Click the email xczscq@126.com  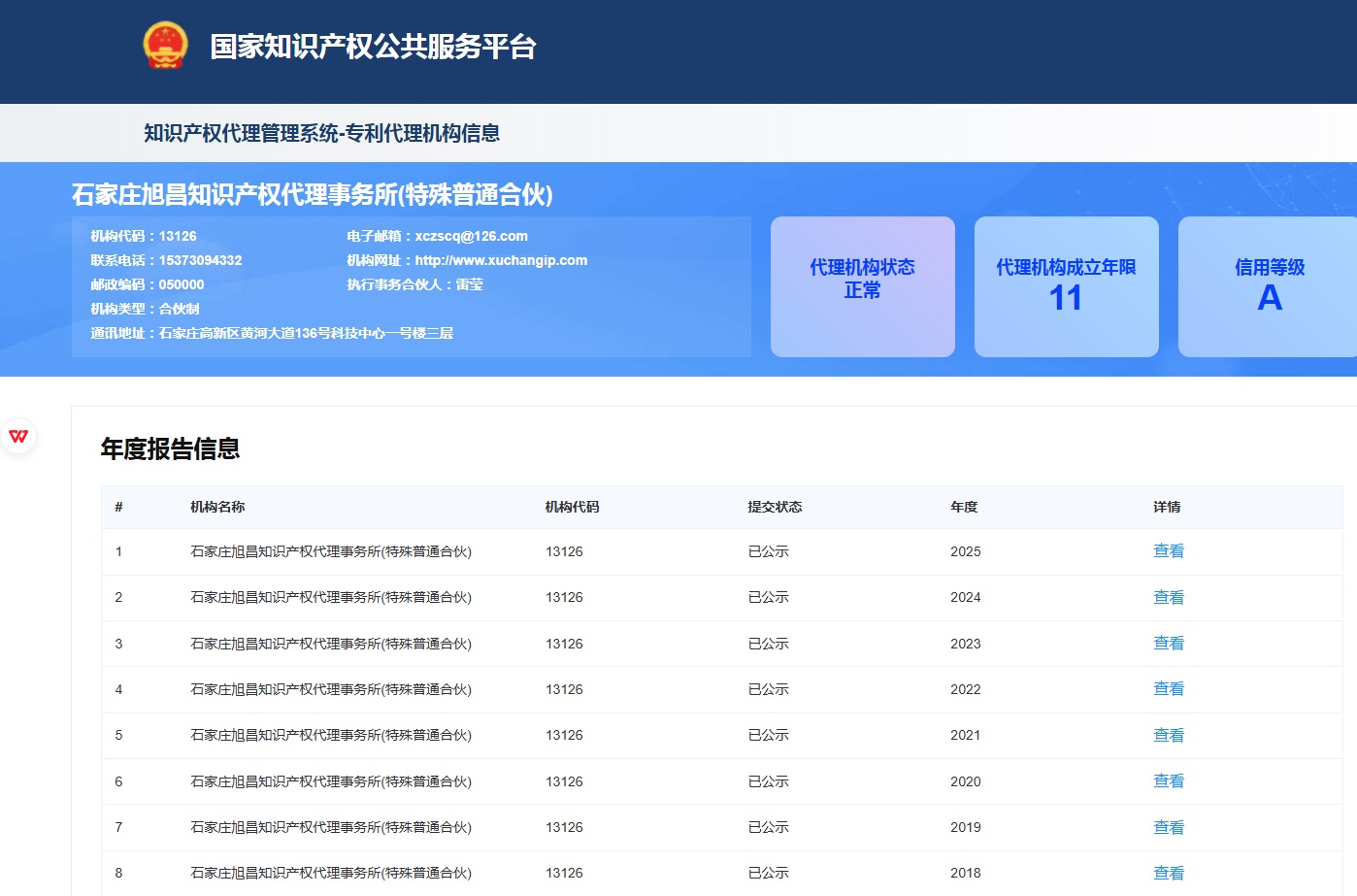click(x=472, y=236)
